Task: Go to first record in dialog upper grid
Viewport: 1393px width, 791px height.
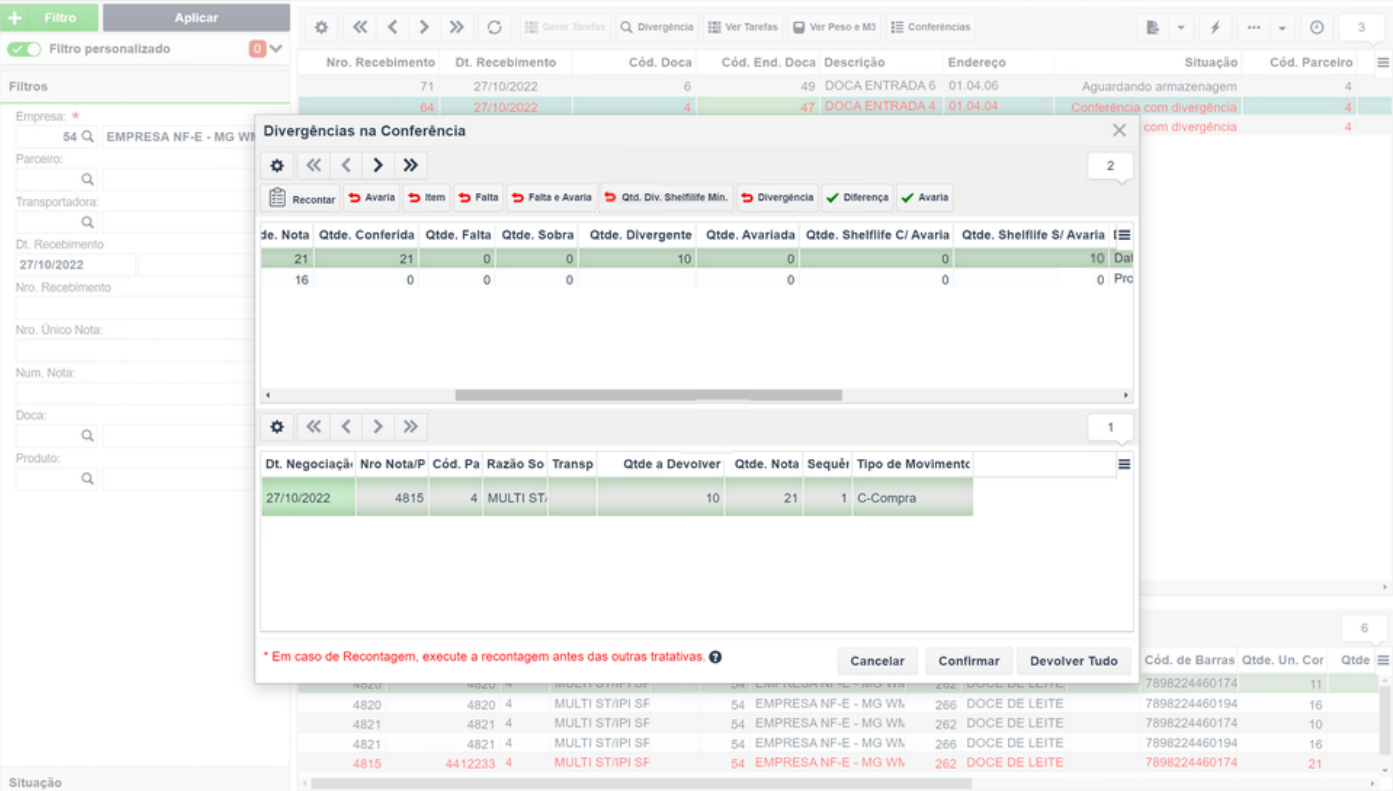Action: coord(313,166)
